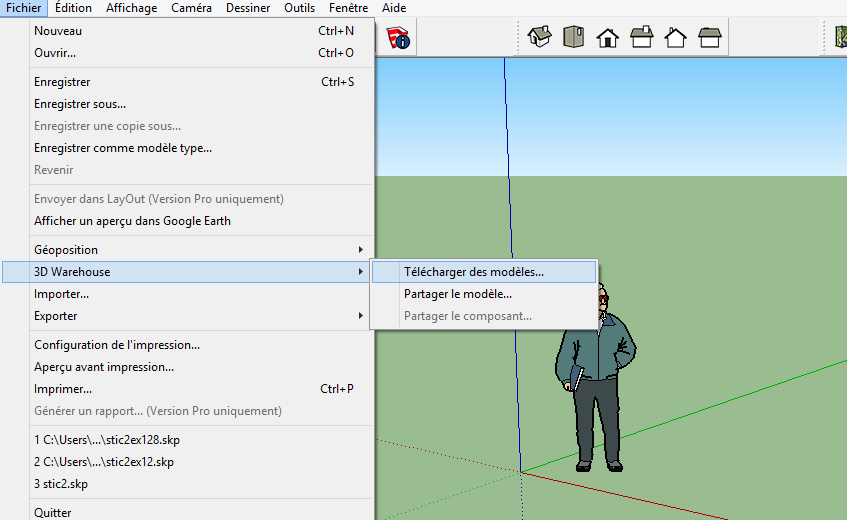The width and height of the screenshot is (847, 520).
Task: Switch to the Front view icon
Action: [x=608, y=38]
